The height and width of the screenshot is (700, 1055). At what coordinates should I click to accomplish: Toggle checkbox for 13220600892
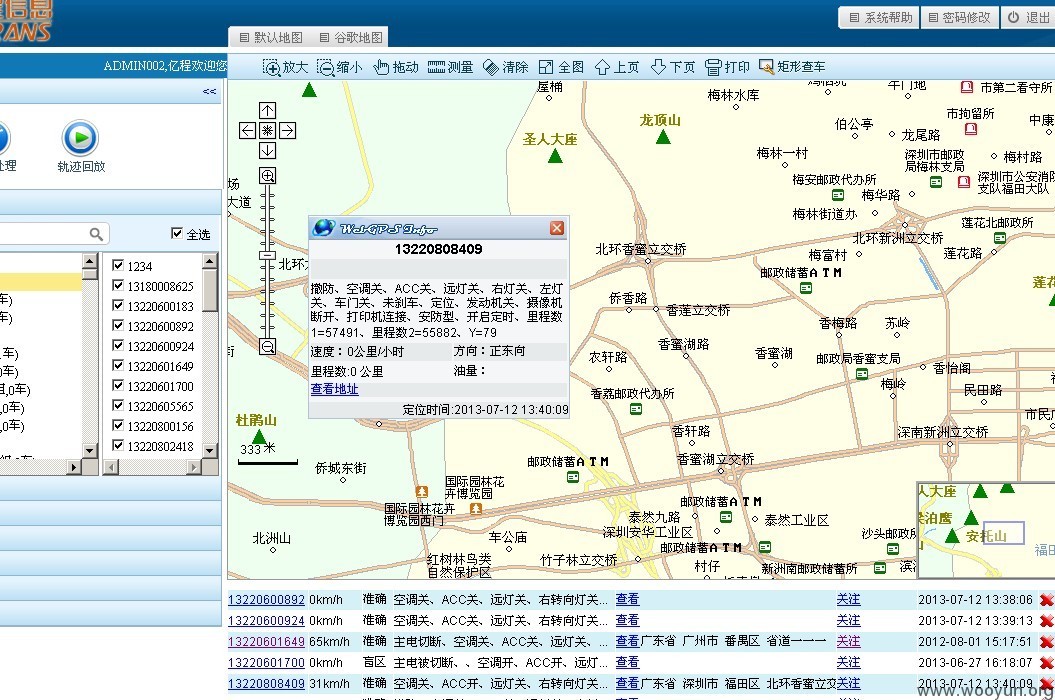pos(118,325)
